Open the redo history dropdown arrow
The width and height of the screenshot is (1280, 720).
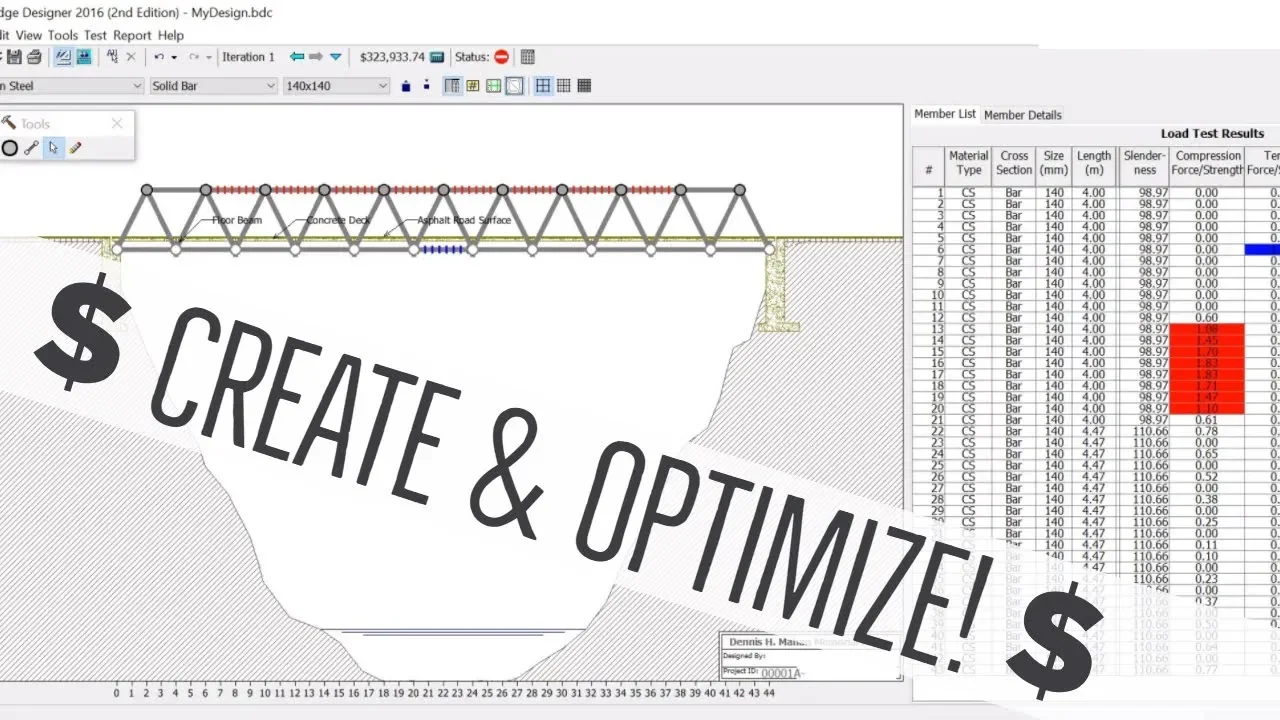(209, 57)
